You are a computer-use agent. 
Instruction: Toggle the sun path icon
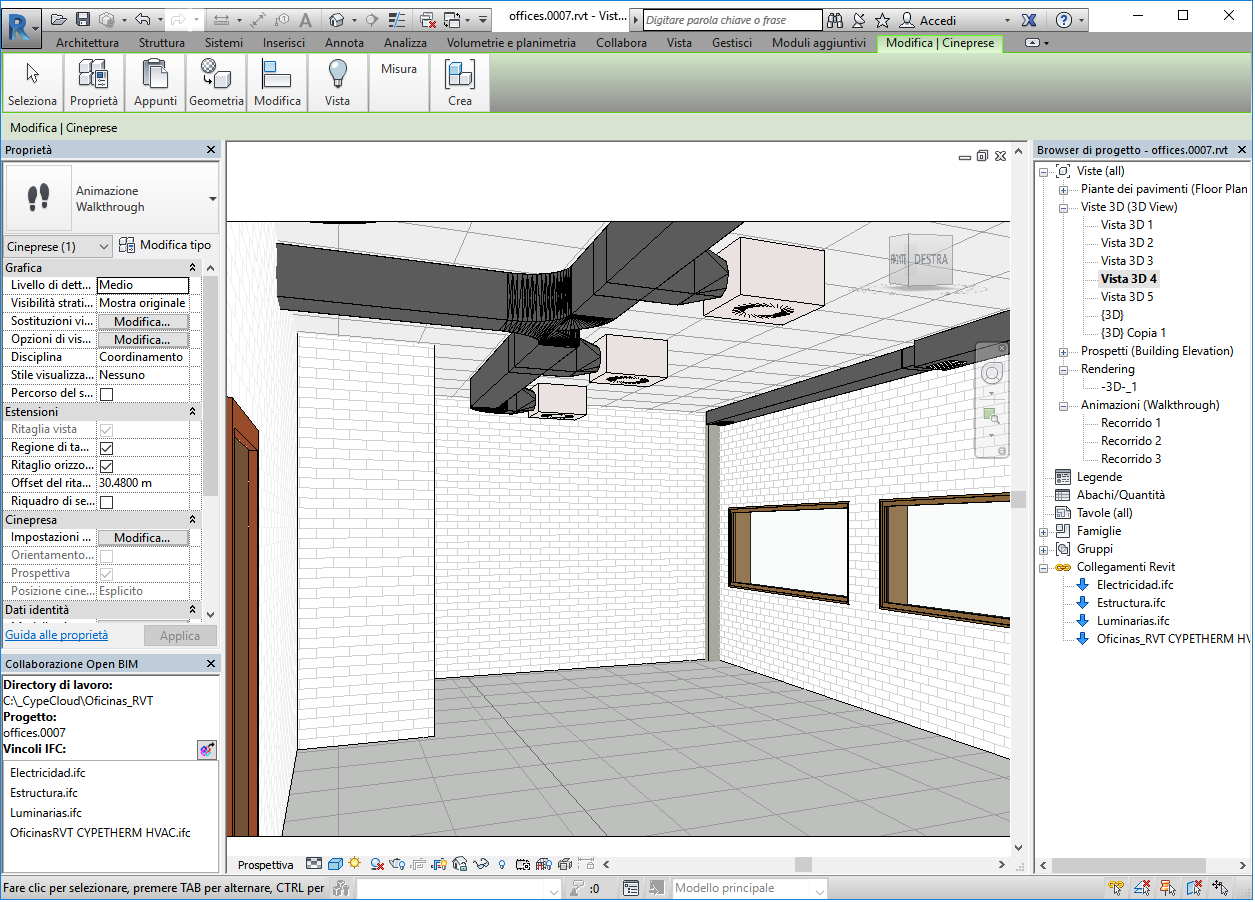click(354, 864)
